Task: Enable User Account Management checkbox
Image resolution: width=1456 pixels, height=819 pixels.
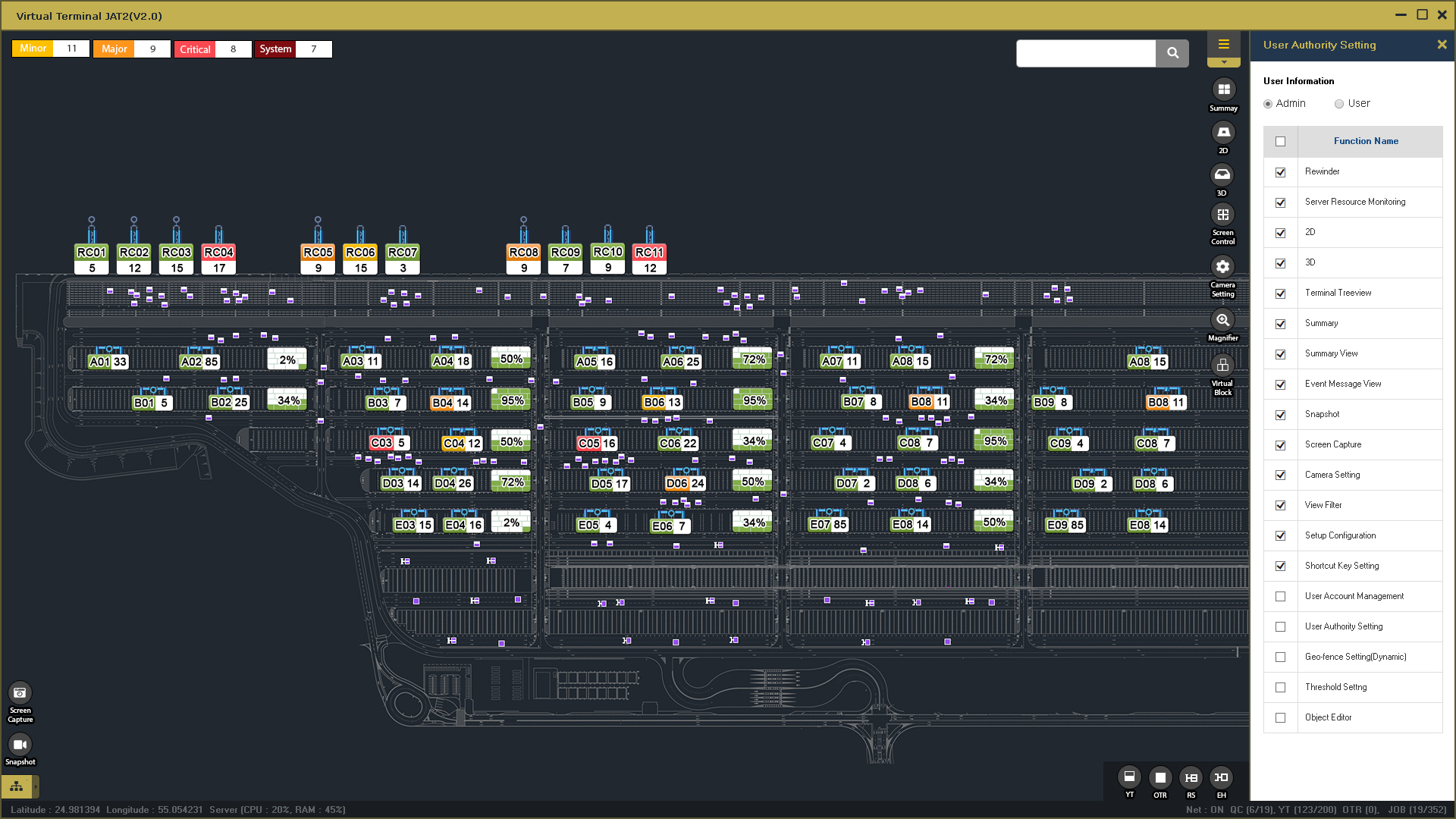Action: coord(1281,597)
